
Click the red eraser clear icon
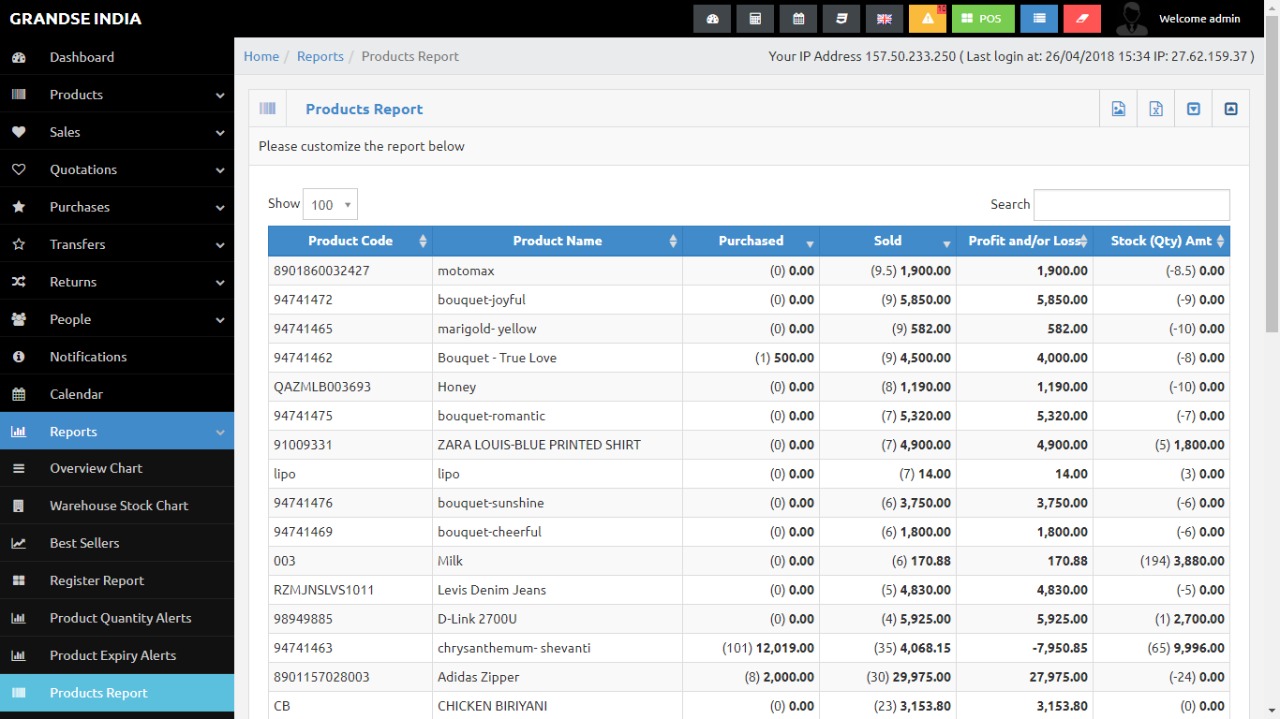(1082, 19)
